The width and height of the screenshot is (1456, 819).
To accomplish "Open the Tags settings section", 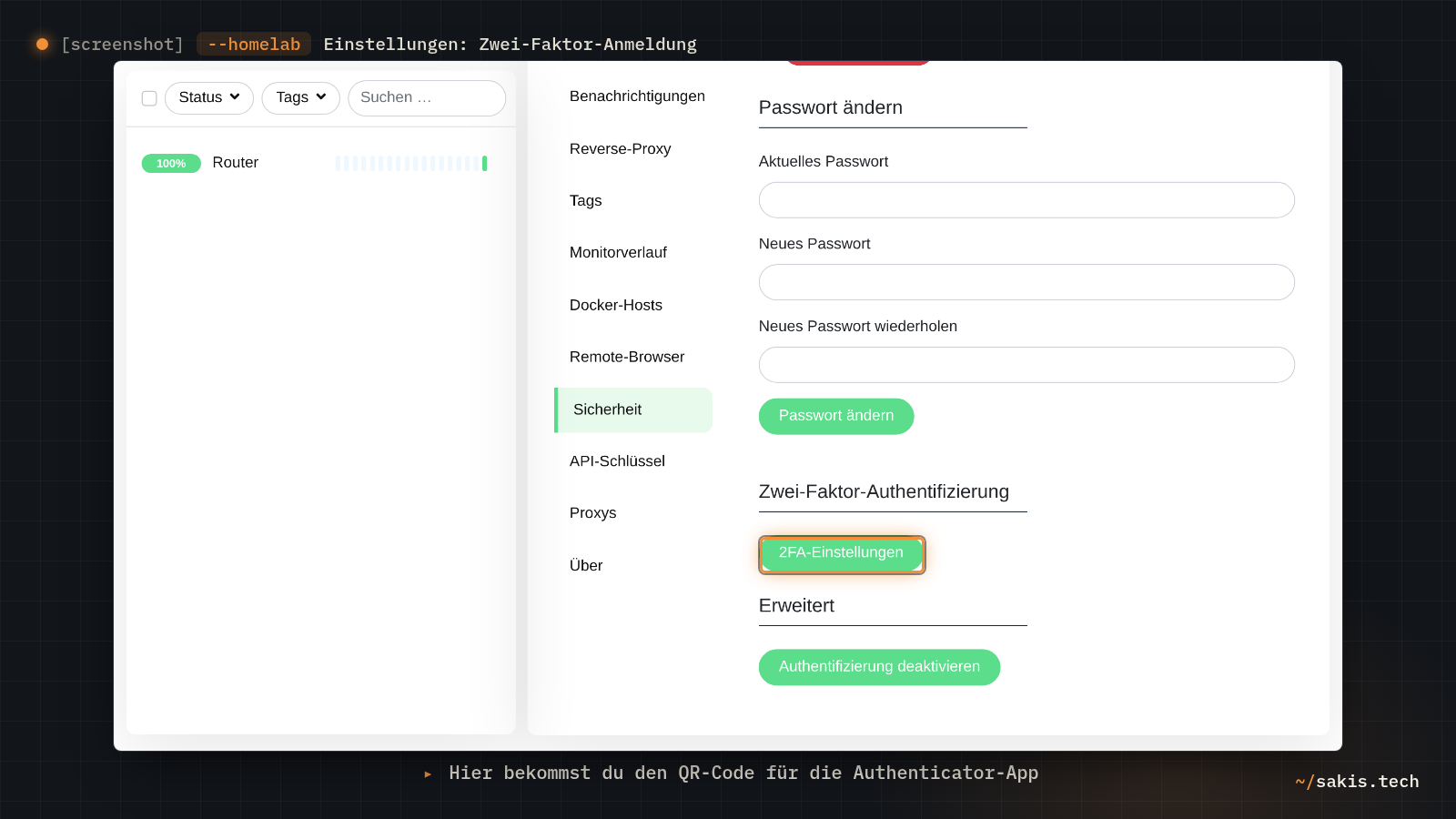I will coord(633,200).
